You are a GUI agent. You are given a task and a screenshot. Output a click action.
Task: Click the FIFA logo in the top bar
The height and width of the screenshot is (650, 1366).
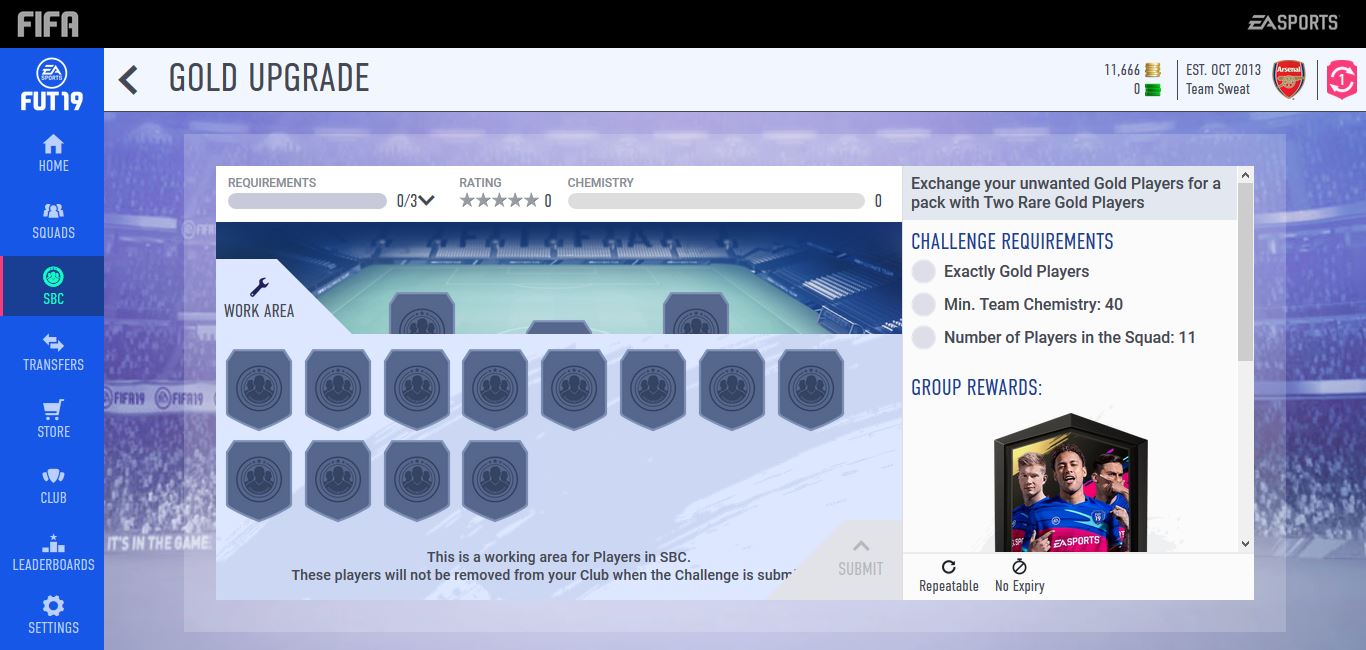48,23
